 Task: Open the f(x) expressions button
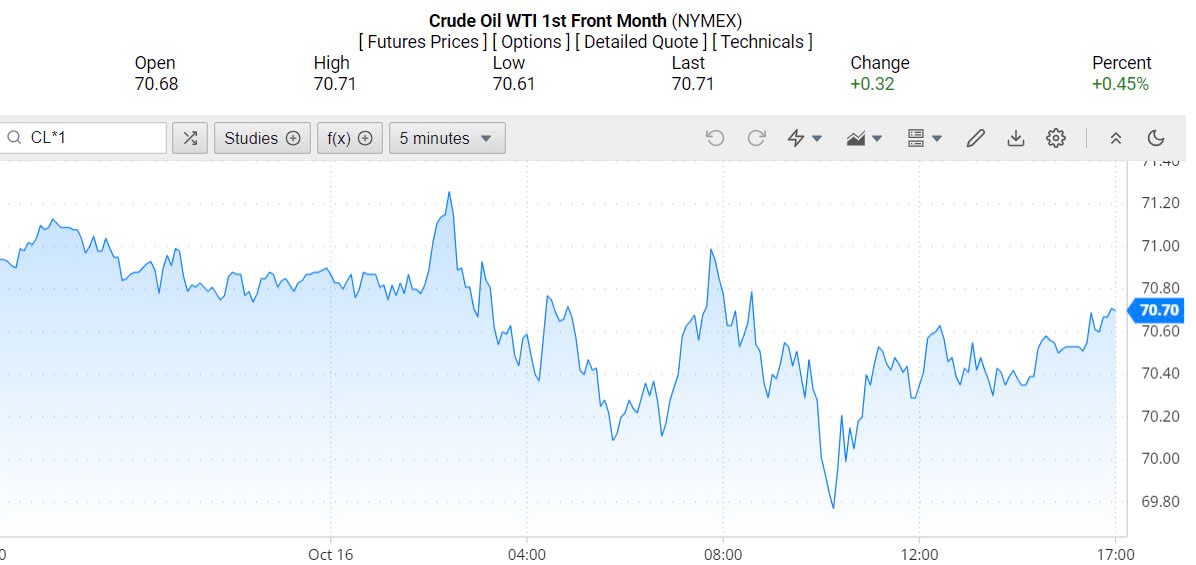350,138
